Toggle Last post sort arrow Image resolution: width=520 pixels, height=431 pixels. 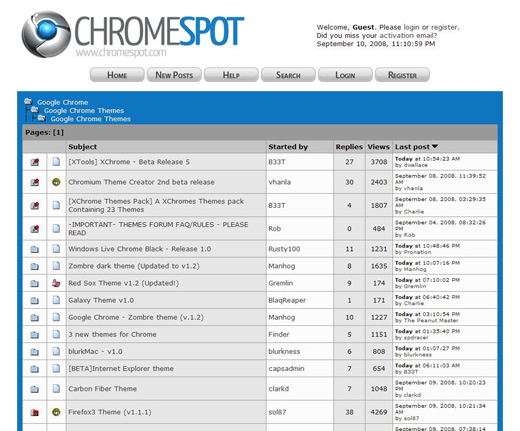point(435,146)
